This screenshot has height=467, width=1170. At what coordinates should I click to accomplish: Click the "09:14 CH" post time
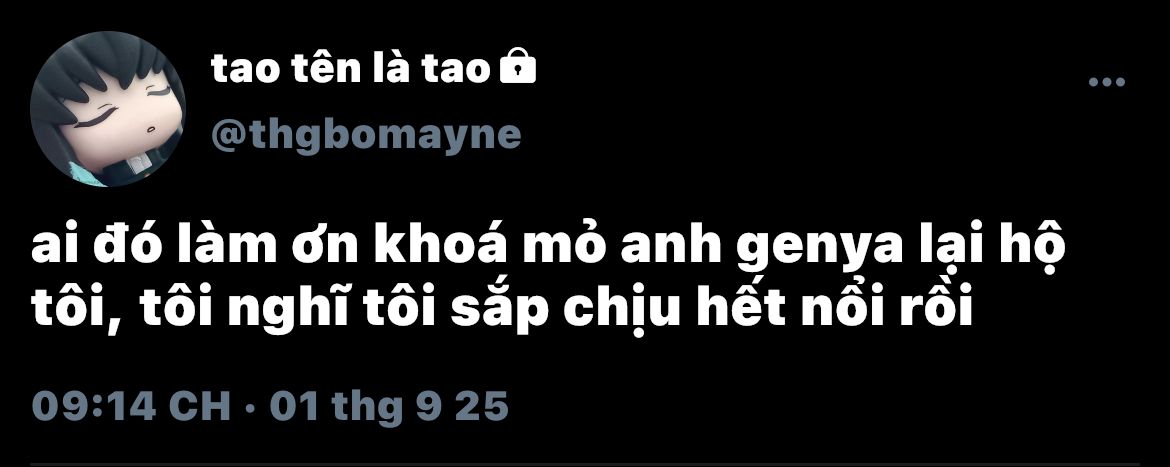tap(131, 407)
